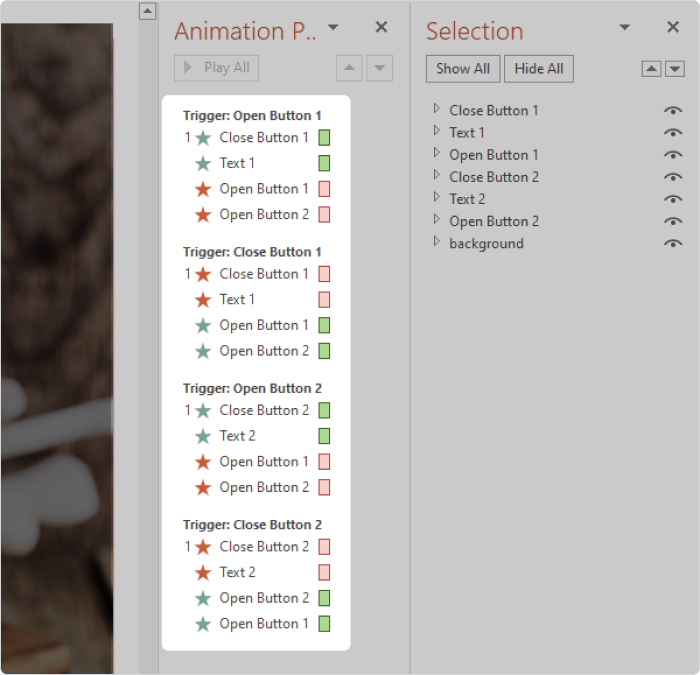
Task: Select Text 1 in Selection pane list
Action: (x=467, y=133)
